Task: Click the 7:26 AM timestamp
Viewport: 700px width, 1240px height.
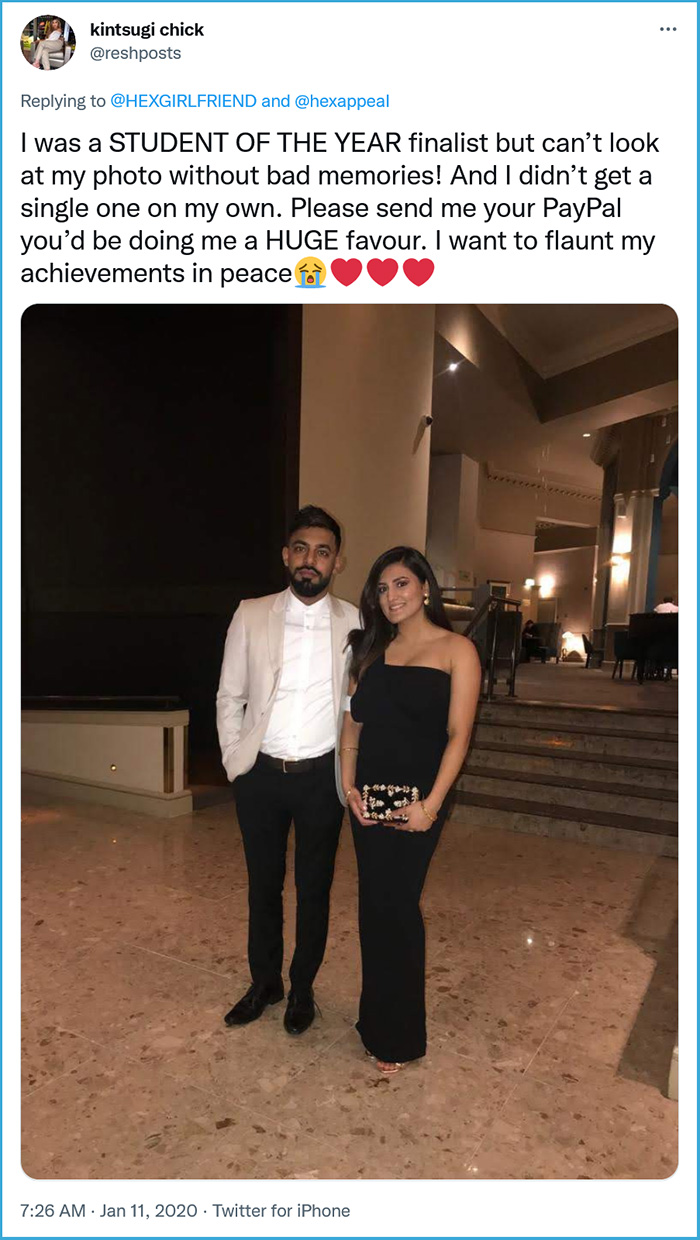Action: (x=52, y=1211)
